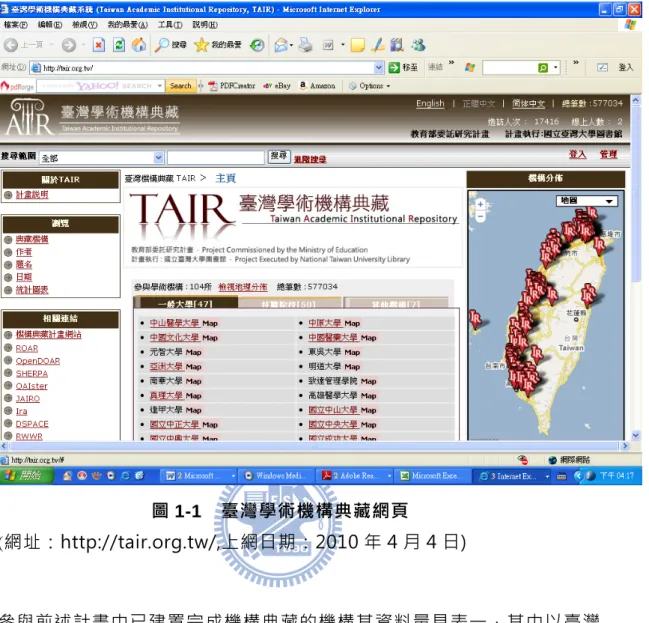This screenshot has height=623, width=649.
Task: Open the search scope 全部 dropdown
Action: pos(101,158)
